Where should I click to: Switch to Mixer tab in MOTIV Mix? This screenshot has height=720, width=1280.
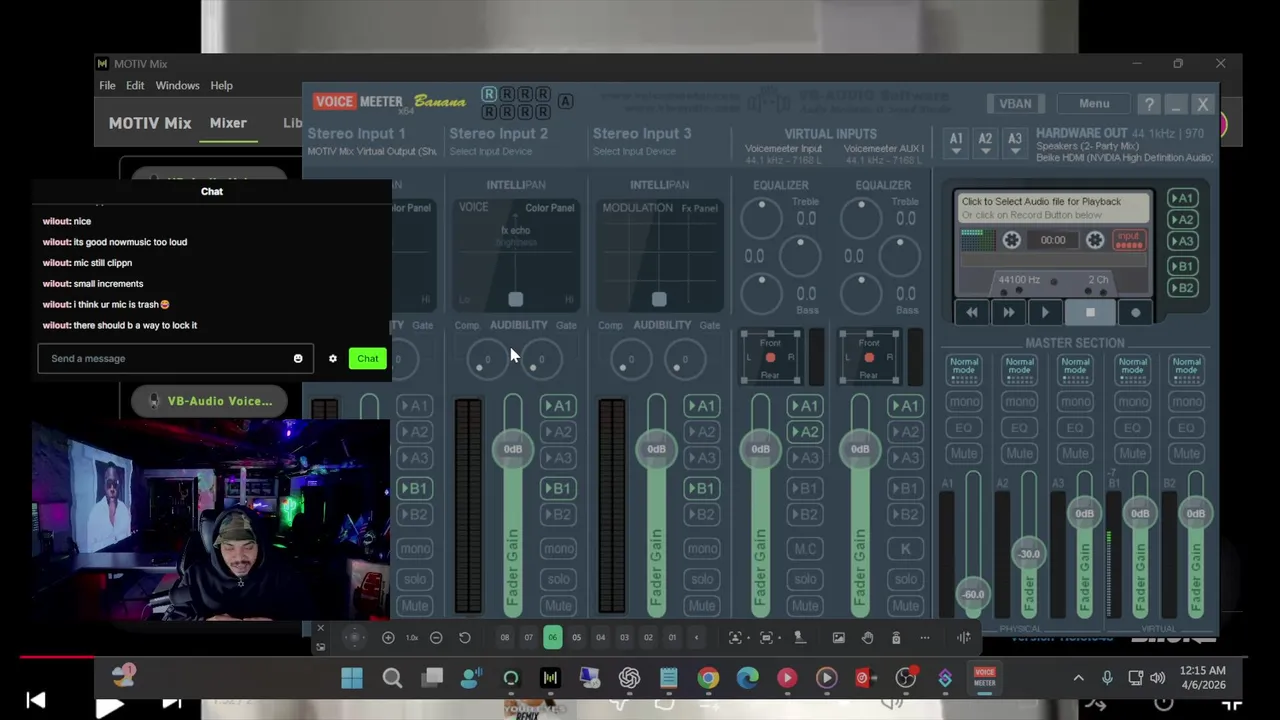pyautogui.click(x=228, y=123)
